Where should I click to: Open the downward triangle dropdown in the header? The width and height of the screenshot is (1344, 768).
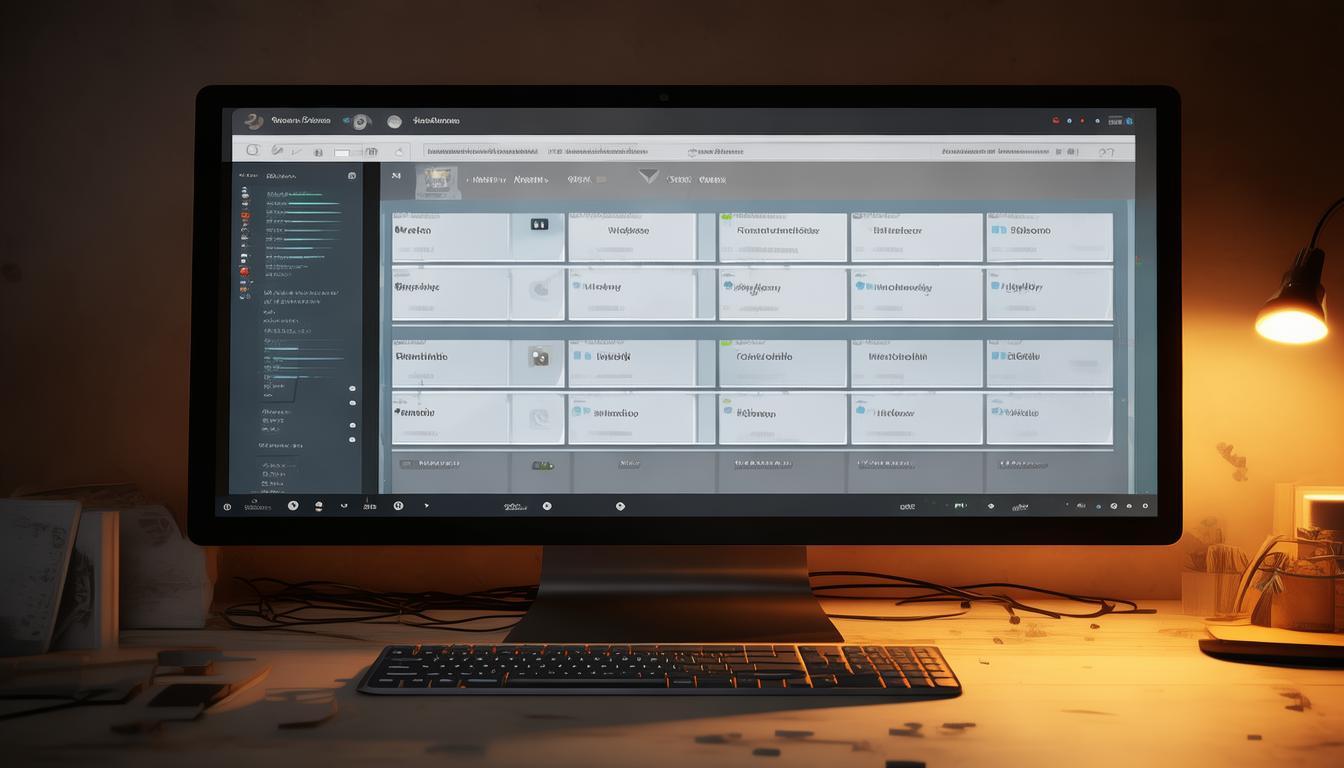coord(649,177)
